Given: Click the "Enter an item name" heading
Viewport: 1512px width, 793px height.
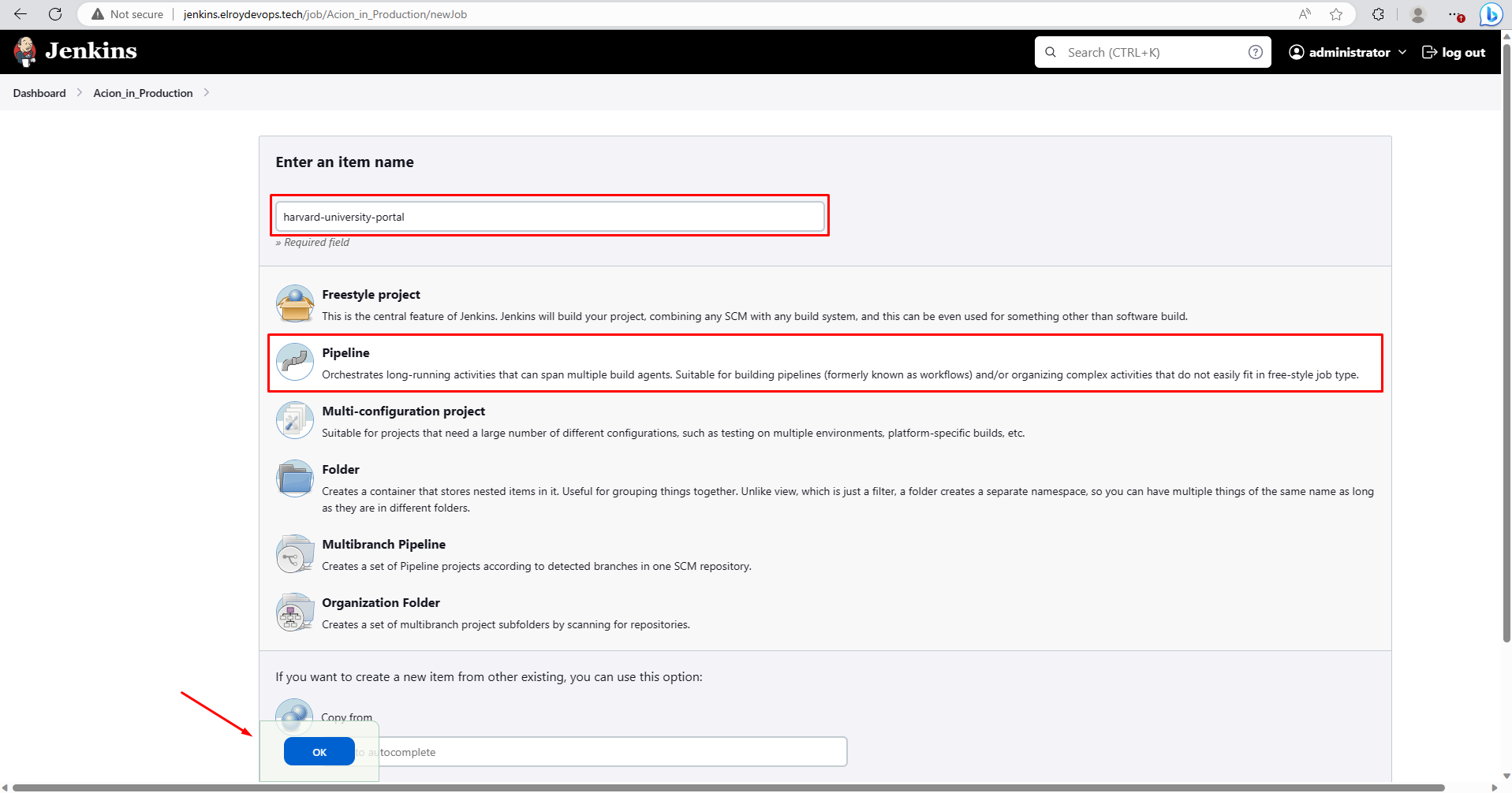Looking at the screenshot, I should (345, 162).
